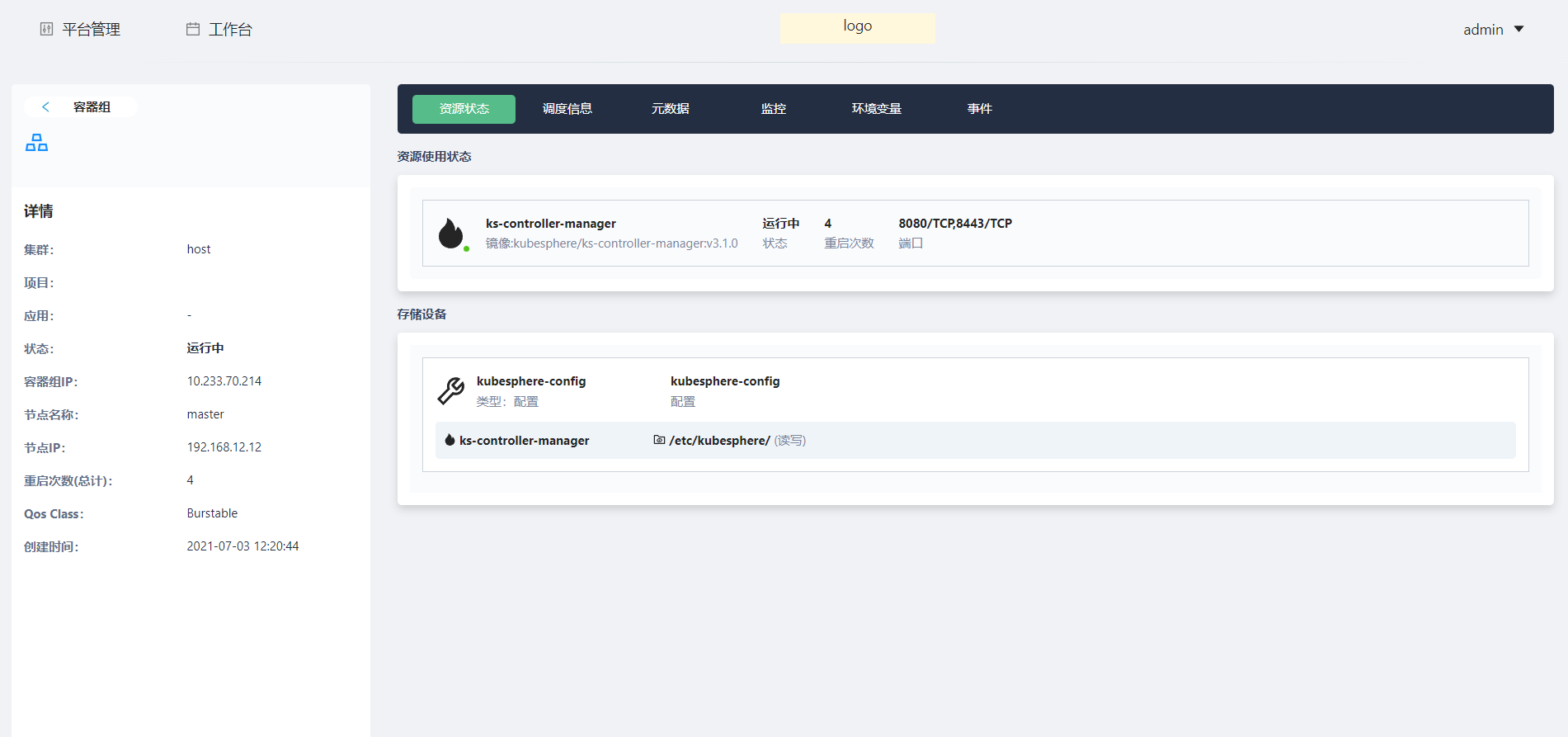The height and width of the screenshot is (737, 1568).
Task: Switch to the 调度信息 tab
Action: [567, 109]
